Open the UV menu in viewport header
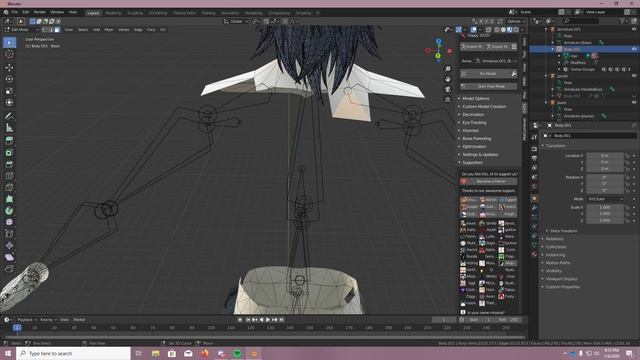640x360 pixels. point(162,30)
